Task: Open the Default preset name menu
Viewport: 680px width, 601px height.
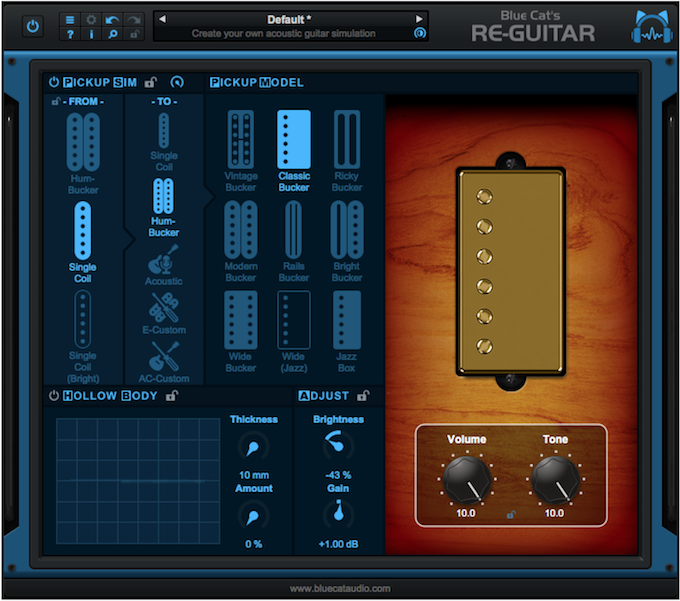Action: 289,20
